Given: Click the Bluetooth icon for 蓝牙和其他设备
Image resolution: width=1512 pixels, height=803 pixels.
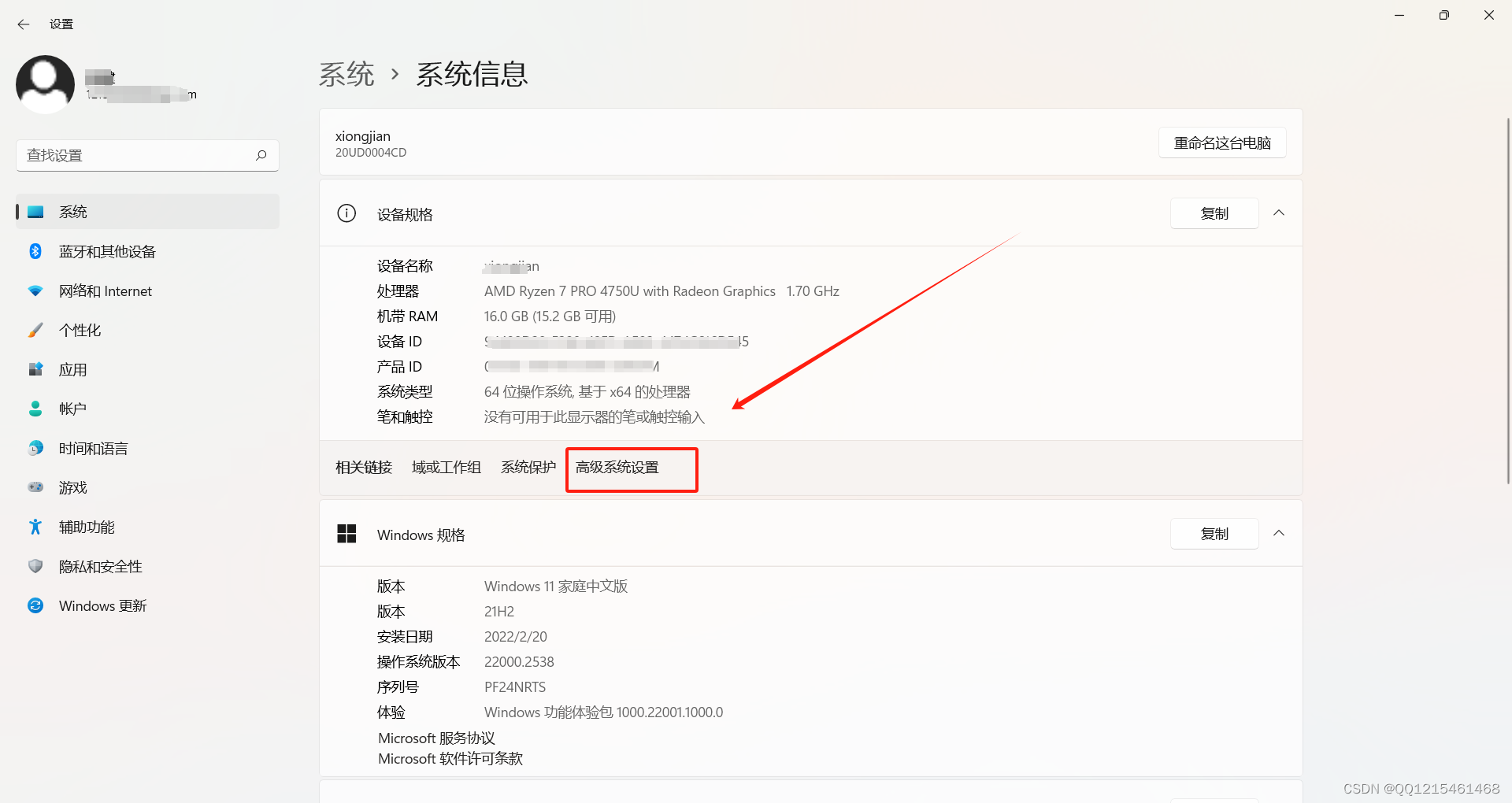Looking at the screenshot, I should click(35, 251).
